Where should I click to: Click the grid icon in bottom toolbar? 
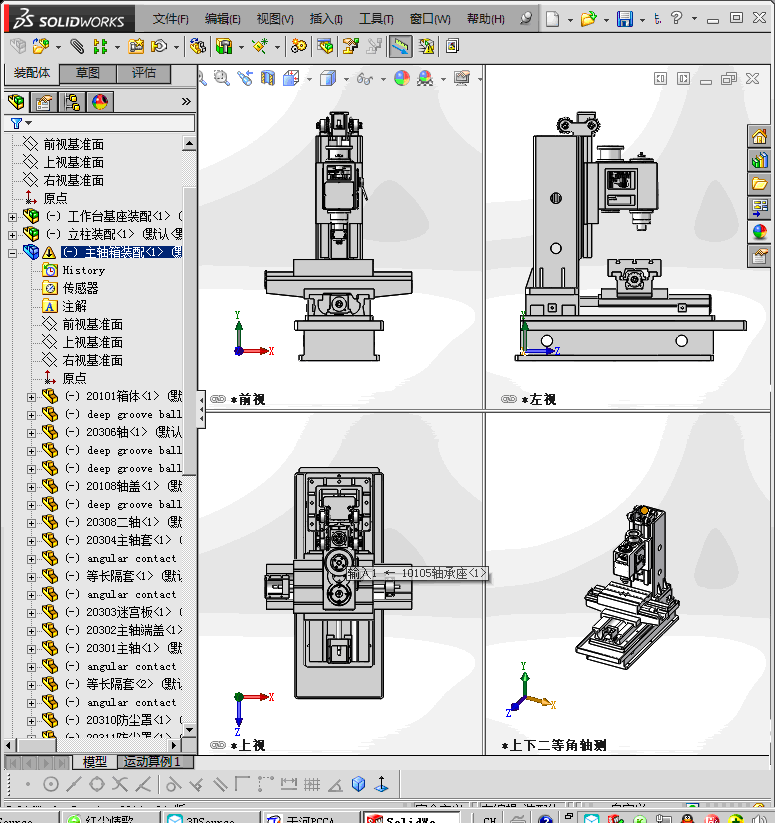[x=312, y=784]
